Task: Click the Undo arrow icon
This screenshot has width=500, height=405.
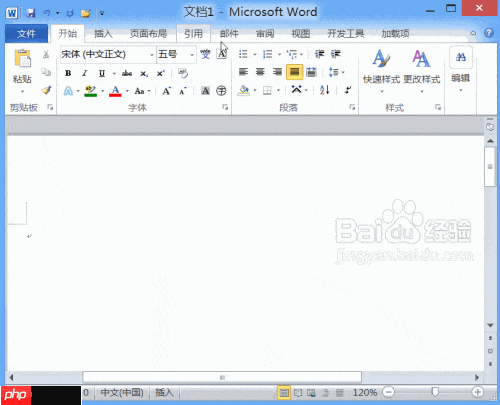Action: point(46,13)
